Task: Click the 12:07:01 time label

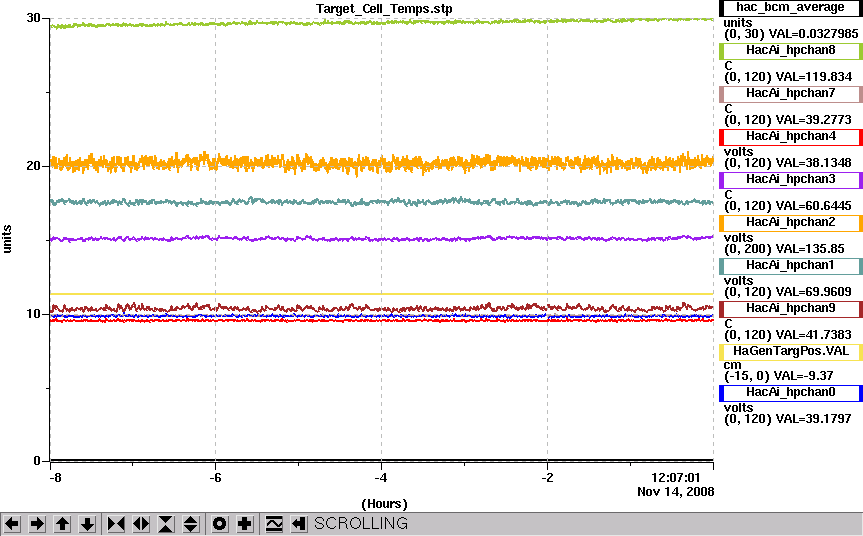Action: point(676,478)
